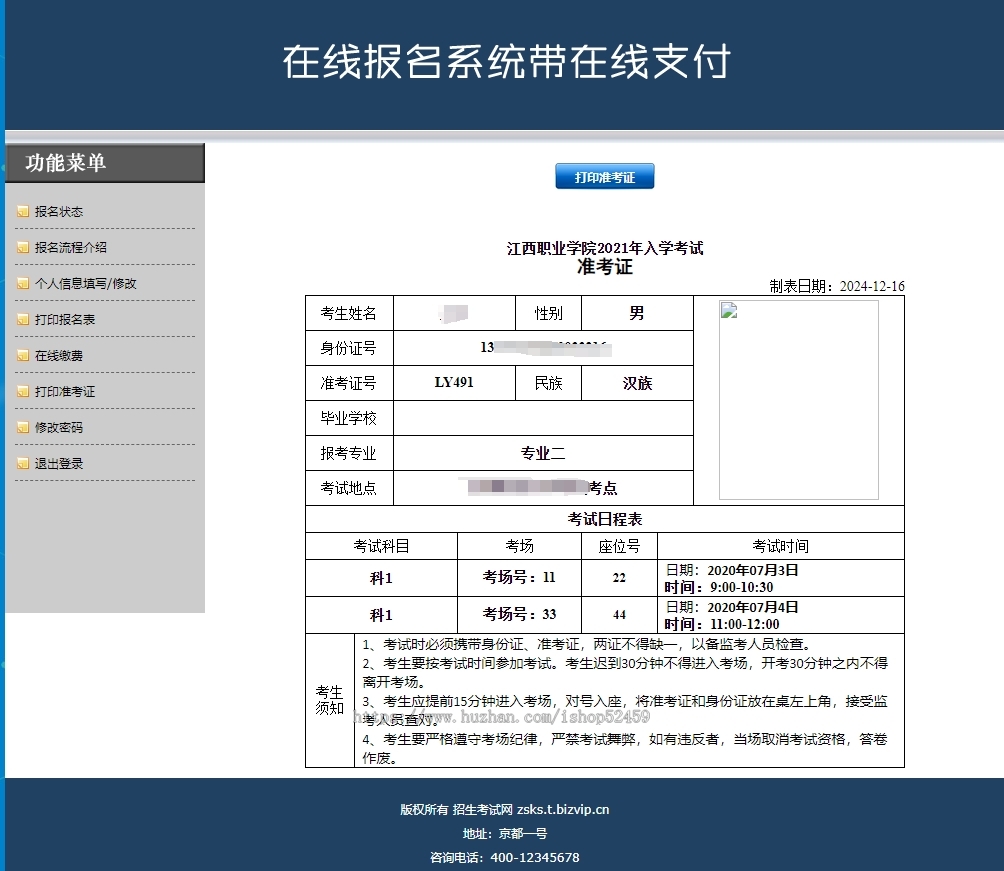Open the 报名状态 menu item
This screenshot has height=871, width=1004.
click(x=59, y=211)
